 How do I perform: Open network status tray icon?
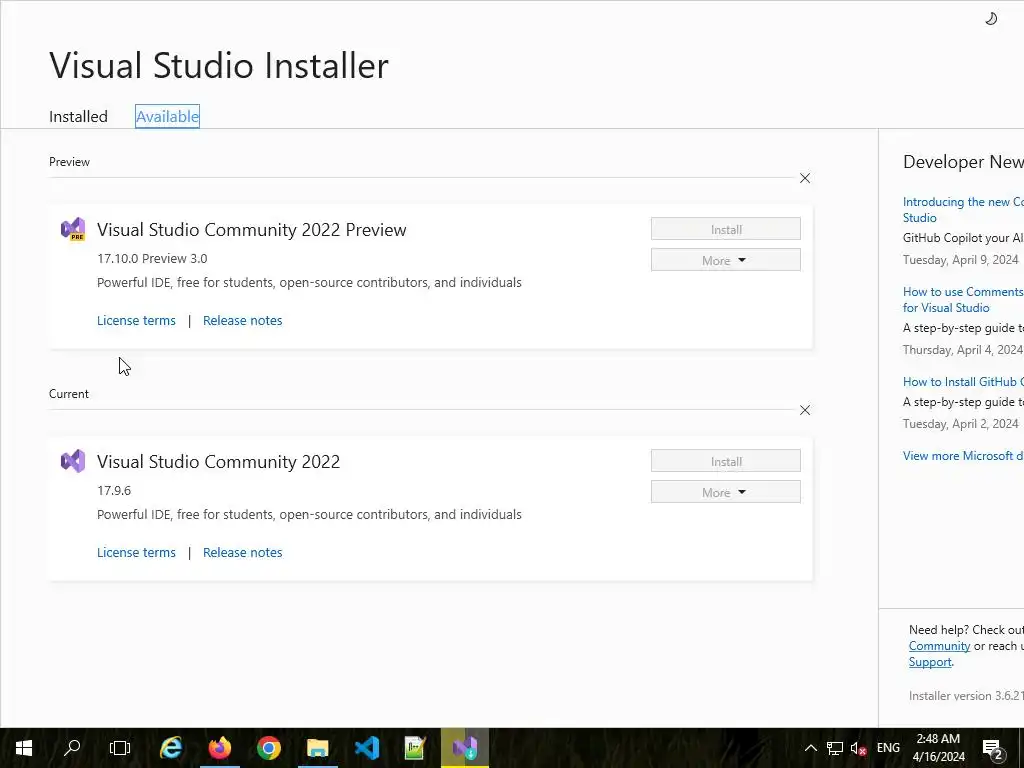pyautogui.click(x=835, y=748)
